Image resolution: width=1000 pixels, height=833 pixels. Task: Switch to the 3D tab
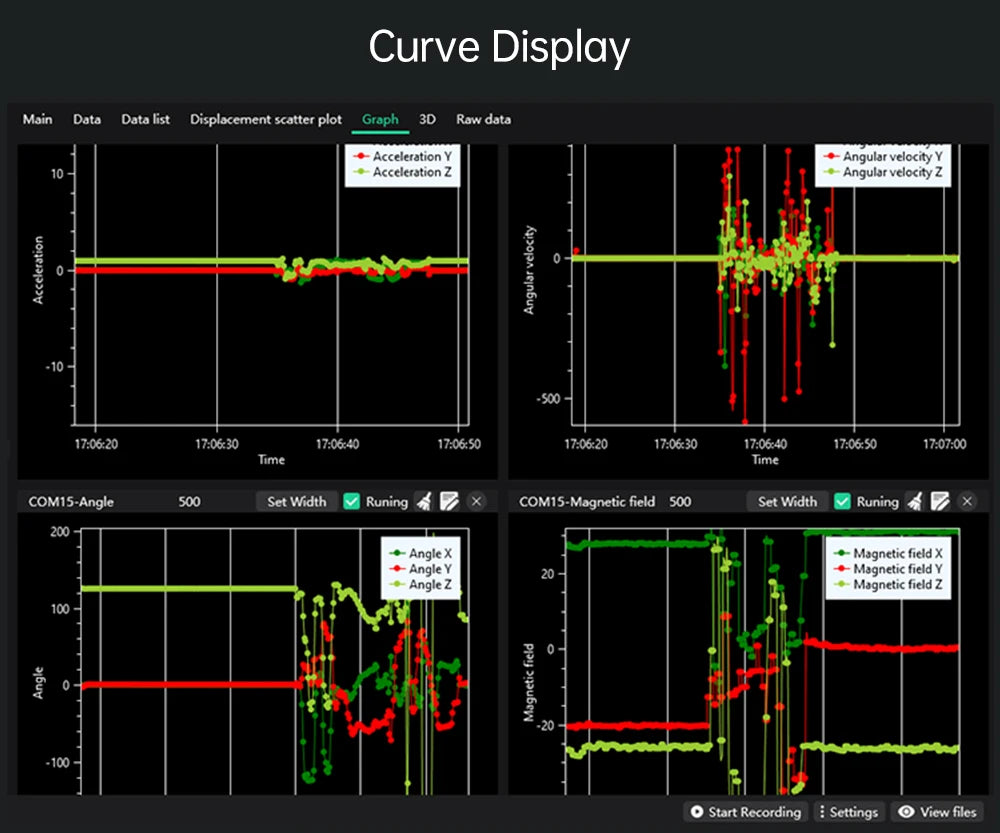(427, 119)
